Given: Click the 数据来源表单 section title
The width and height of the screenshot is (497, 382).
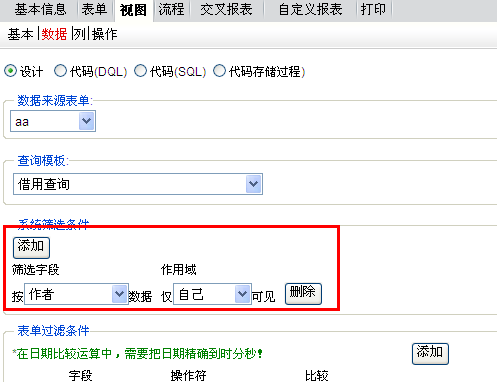Looking at the screenshot, I should pyautogui.click(x=55, y=100).
